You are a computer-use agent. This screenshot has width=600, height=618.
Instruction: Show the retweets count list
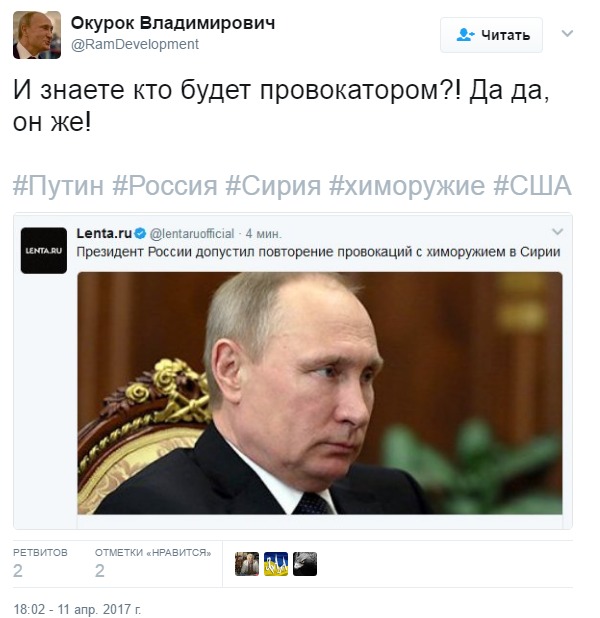point(40,564)
